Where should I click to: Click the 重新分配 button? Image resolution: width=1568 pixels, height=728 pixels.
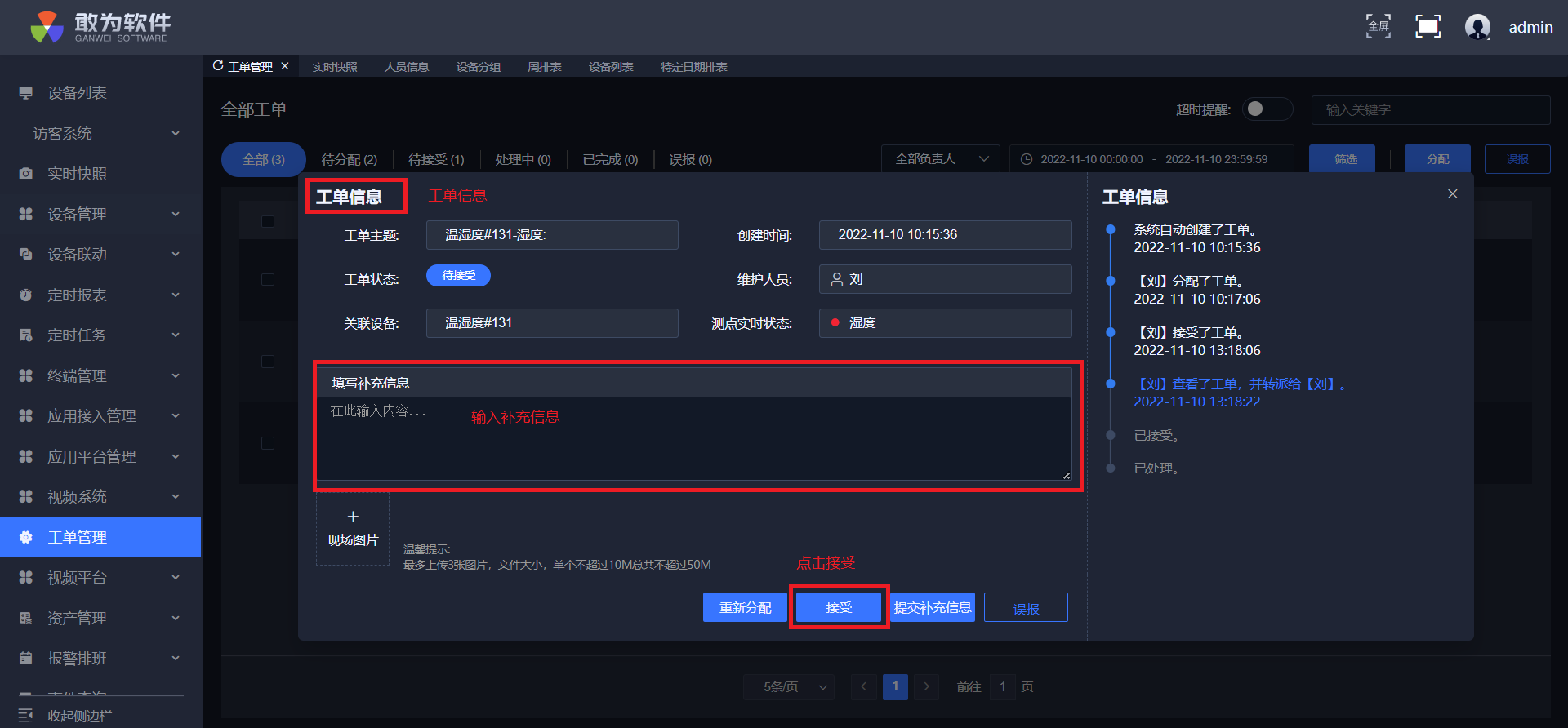point(745,607)
